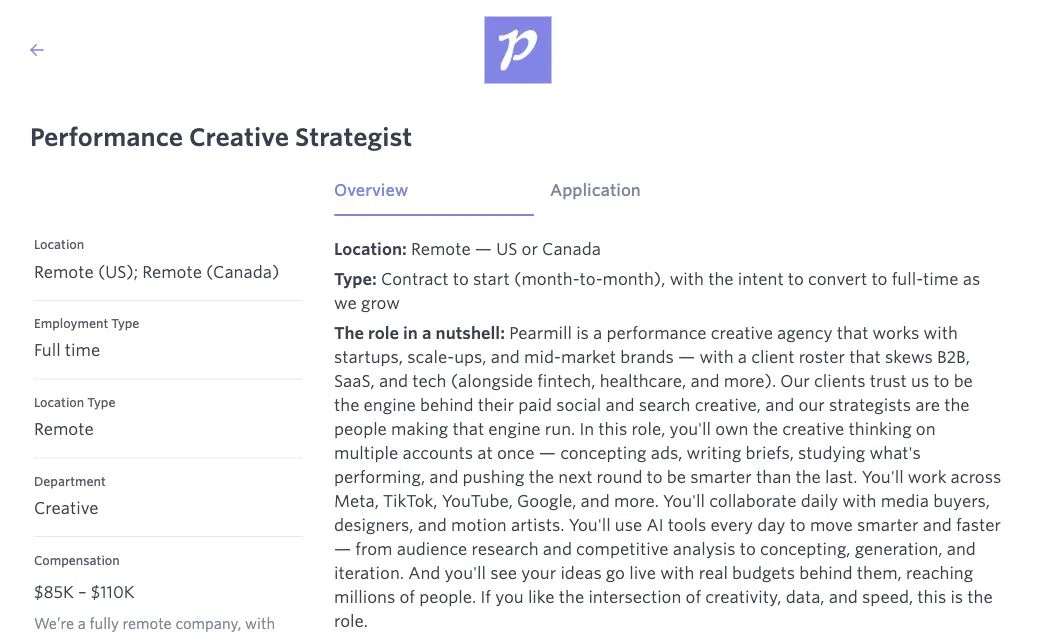Select the Remote (US); Remote (Canada) text
This screenshot has height=635, width=1050.
click(157, 272)
